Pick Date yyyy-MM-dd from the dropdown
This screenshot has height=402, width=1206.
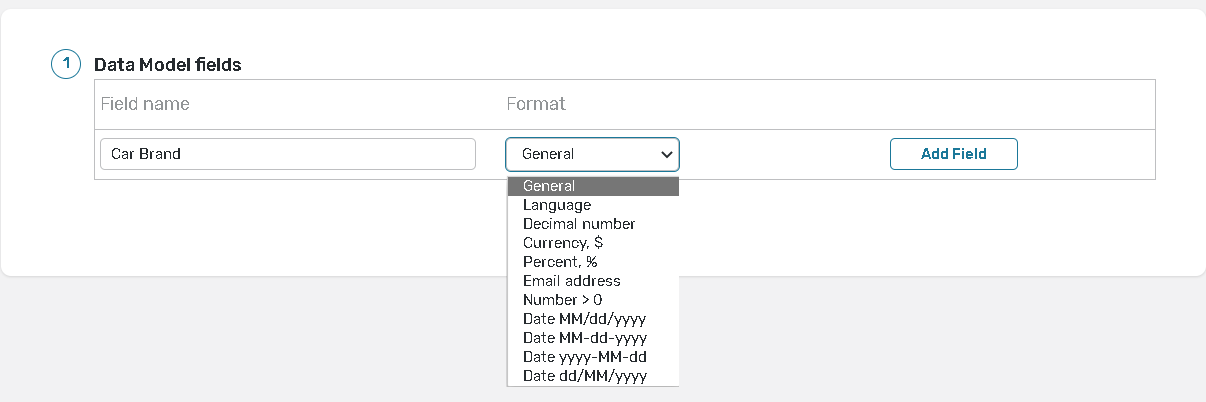592,357
